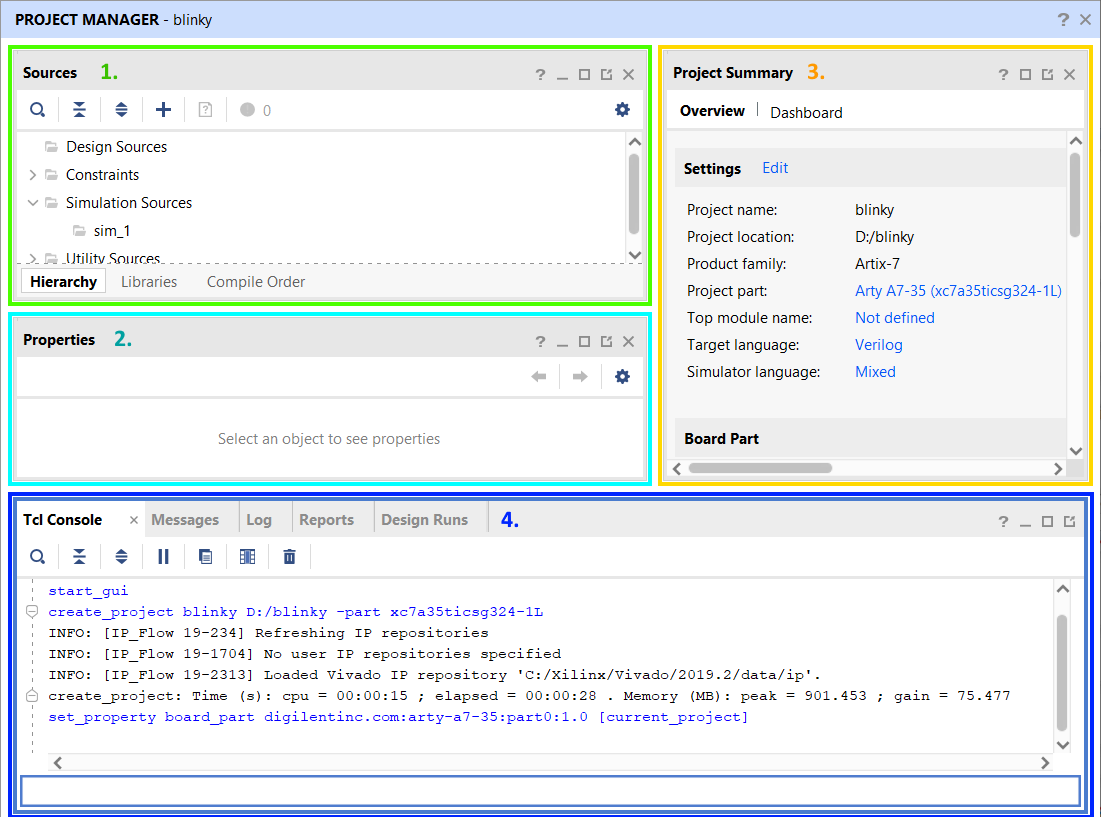Change target language via Verilog link
Image resolution: width=1101 pixels, height=817 pixels.
click(x=878, y=345)
